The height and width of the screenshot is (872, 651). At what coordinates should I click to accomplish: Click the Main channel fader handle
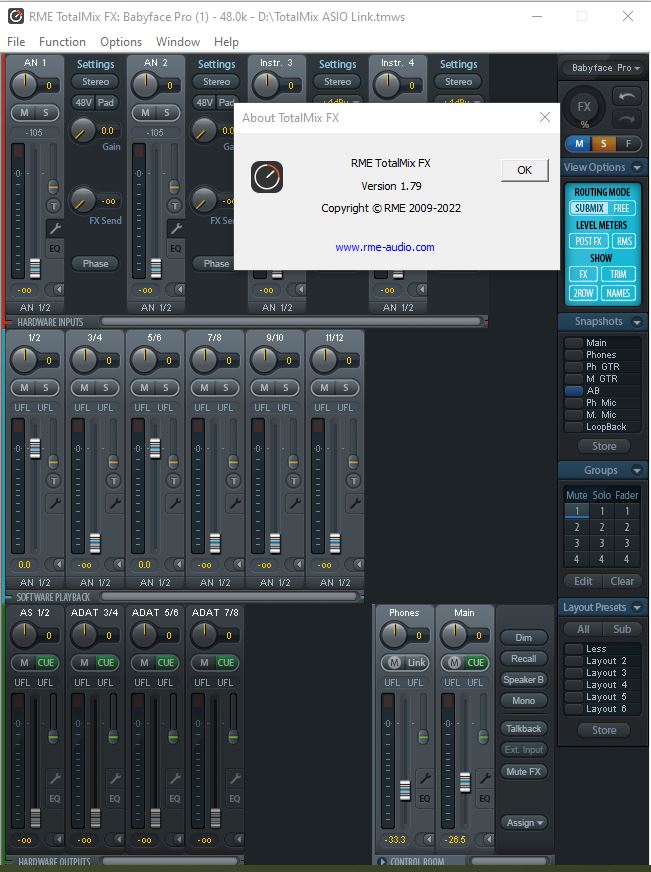click(465, 782)
